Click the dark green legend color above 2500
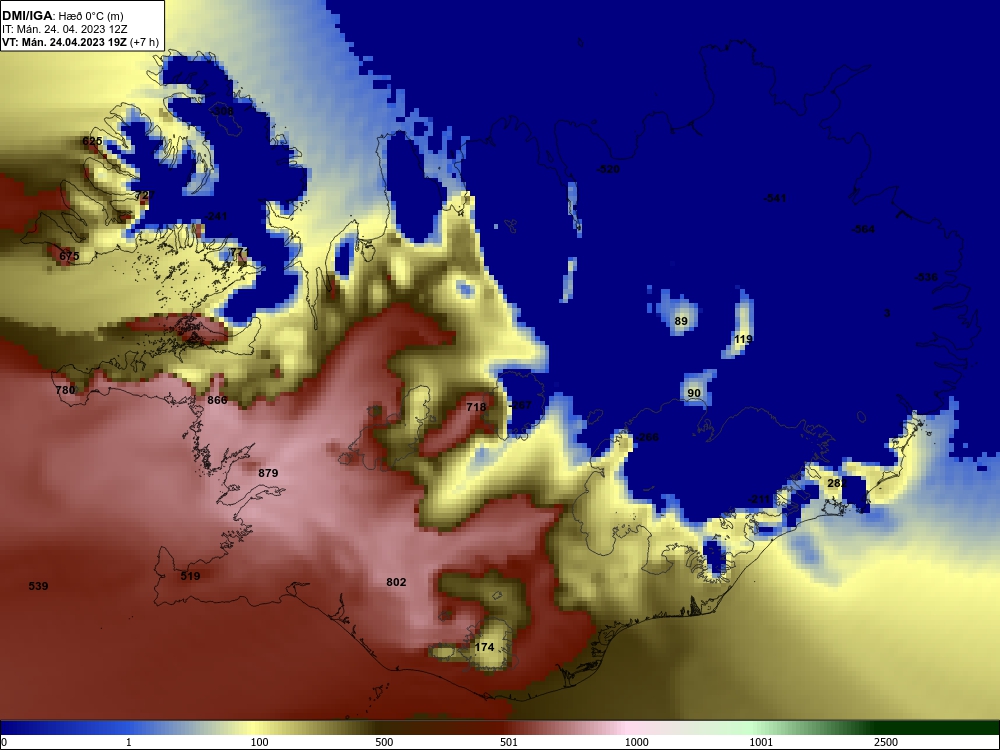Image resolution: width=1000 pixels, height=750 pixels. [x=886, y=728]
